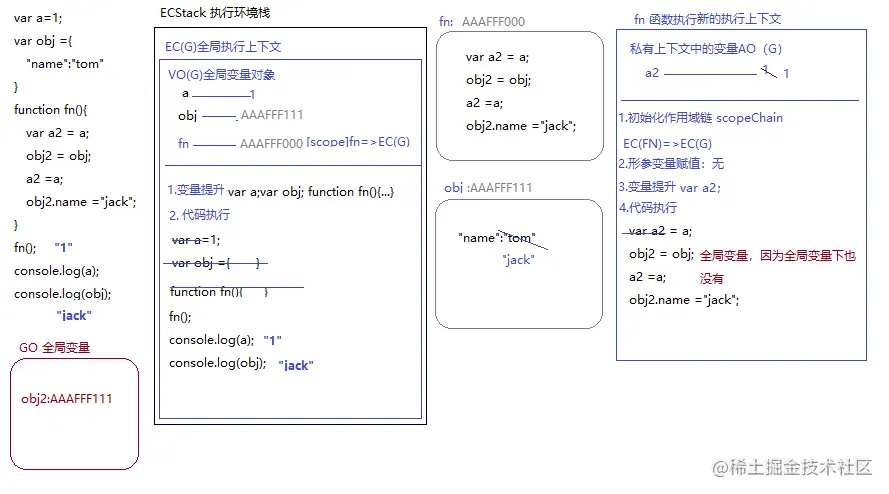The width and height of the screenshot is (889, 494).
Task: Click 'var obj ={' in left code listing
Action: coord(43,41)
